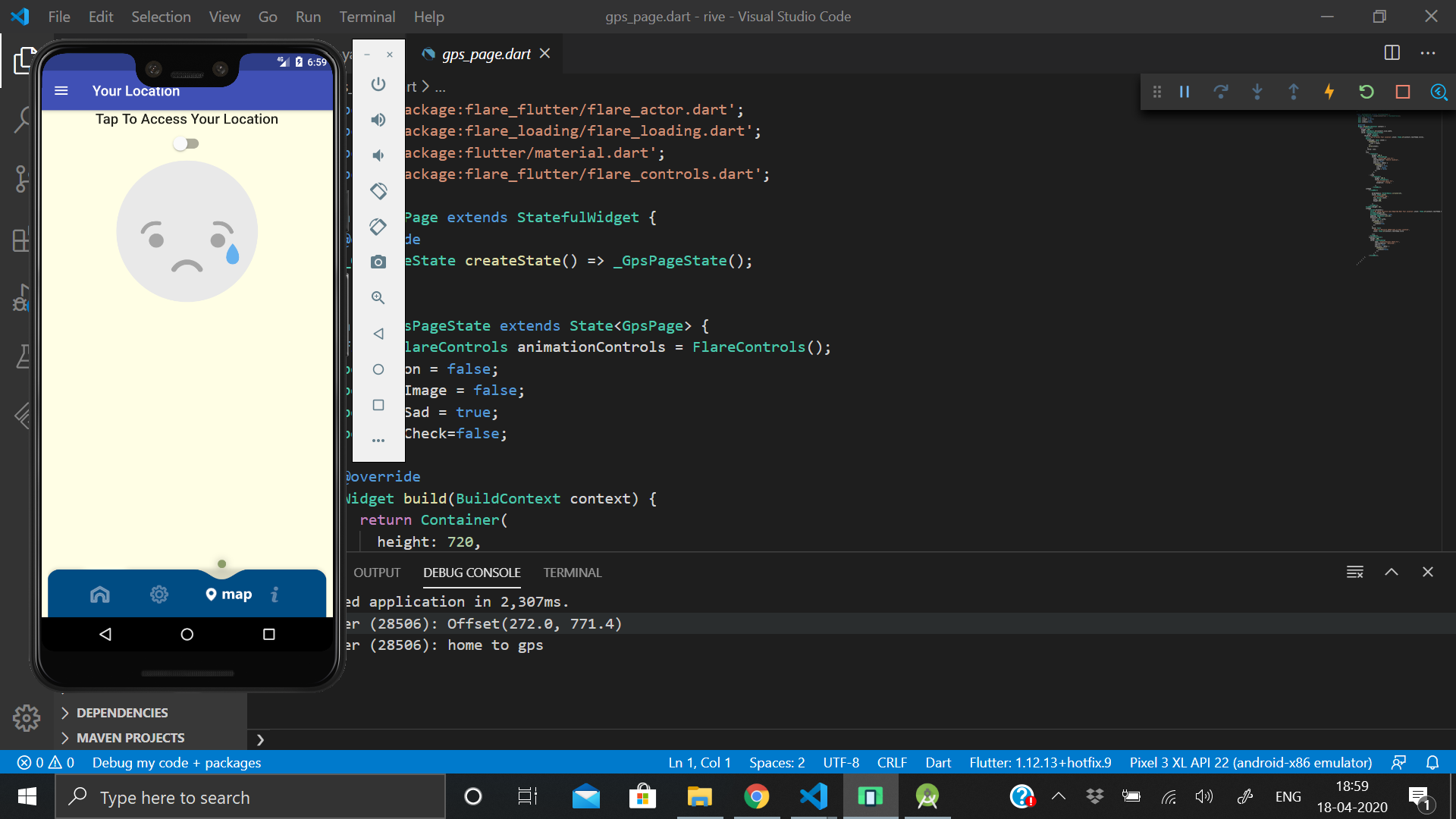The image size is (1456, 819).
Task: Open the Run menu
Action: (x=307, y=16)
